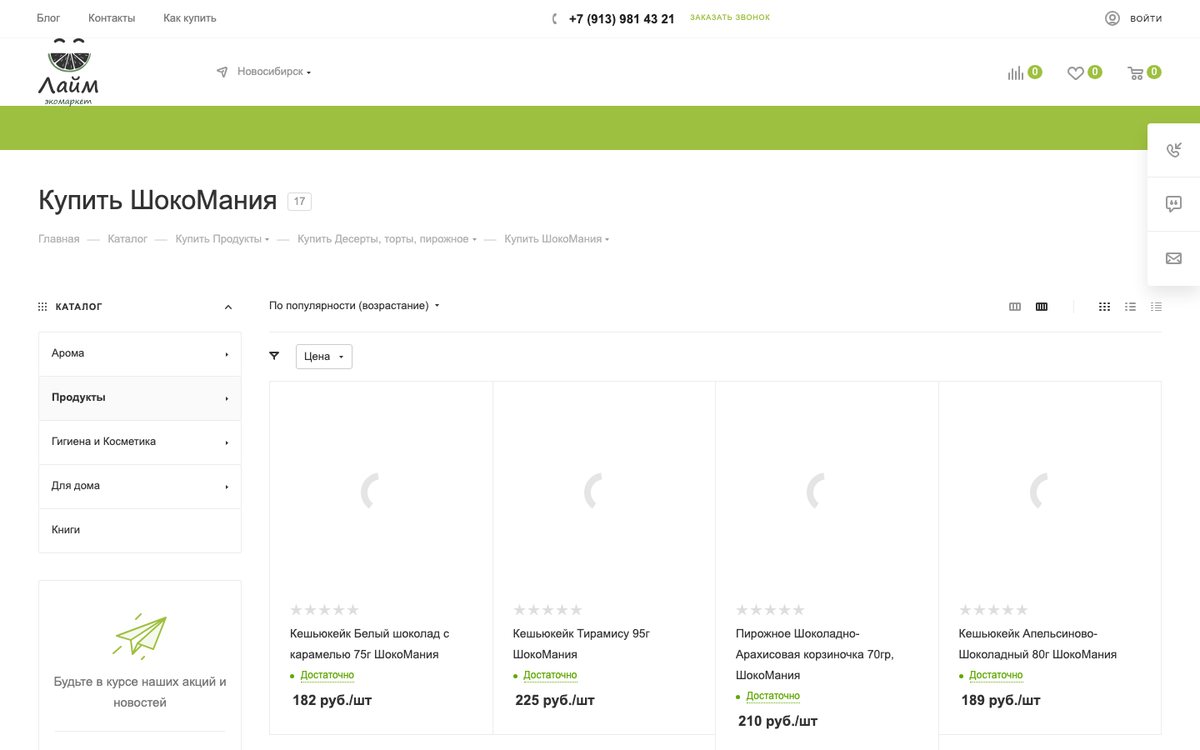Switch to four-column grid layout icon
This screenshot has width=1200, height=750.
pyautogui.click(x=1042, y=307)
